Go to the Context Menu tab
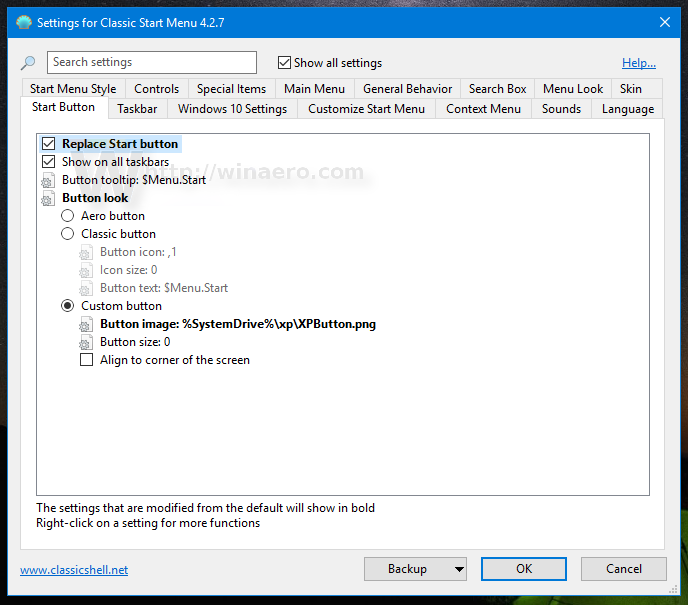688x605 pixels. 483,109
